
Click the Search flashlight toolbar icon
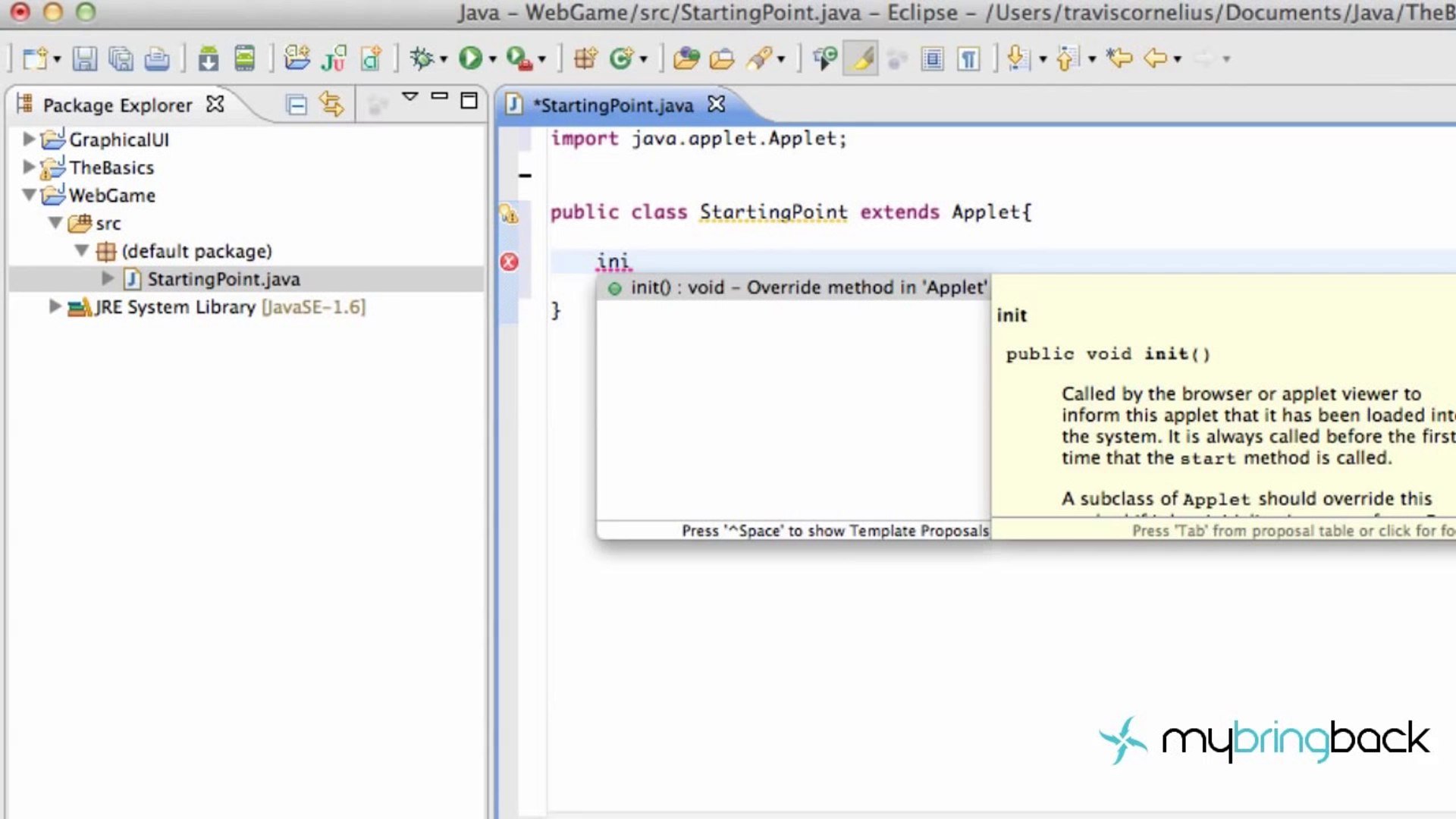tap(759, 58)
